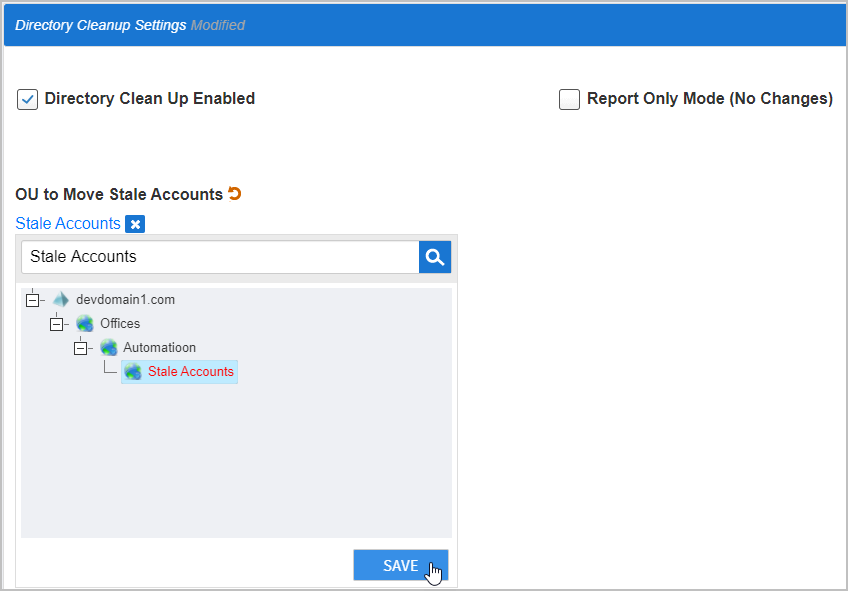Click the SAVE button
Viewport: 848px width, 591px height.
coord(400,566)
